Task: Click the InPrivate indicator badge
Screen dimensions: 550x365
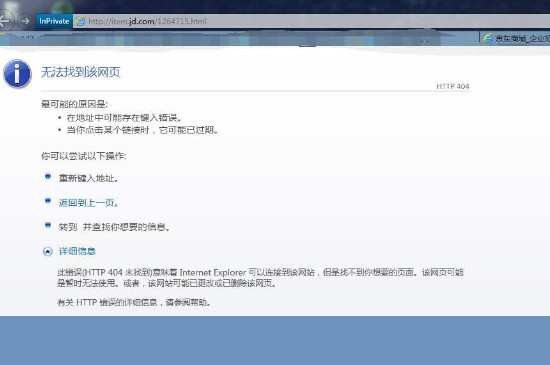Action: (x=54, y=21)
